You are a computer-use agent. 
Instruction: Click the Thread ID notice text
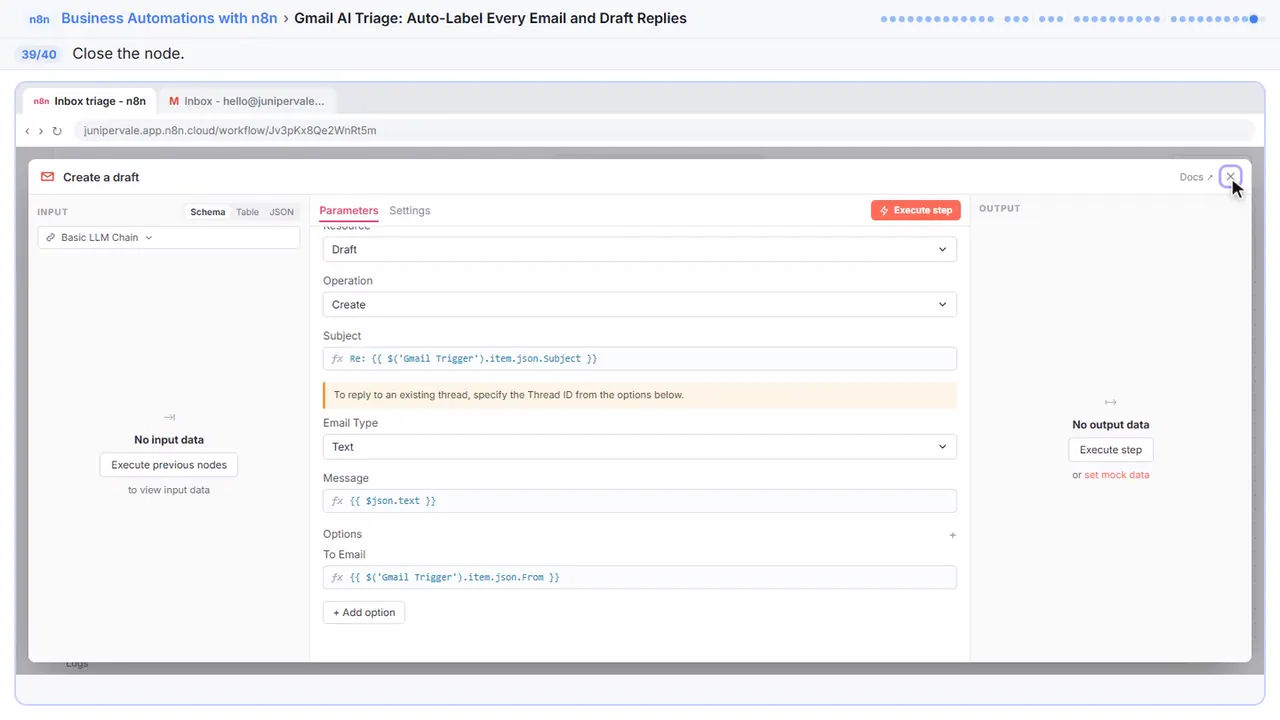(x=508, y=395)
